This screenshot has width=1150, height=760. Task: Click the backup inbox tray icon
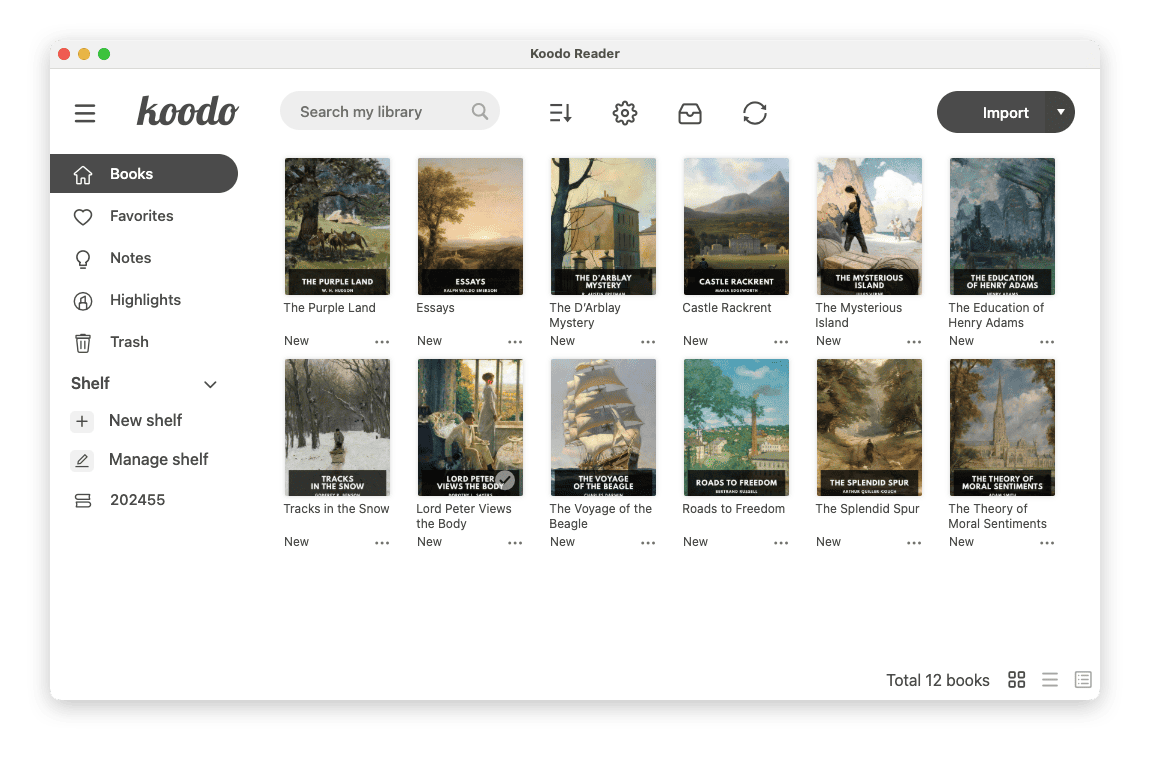click(690, 113)
